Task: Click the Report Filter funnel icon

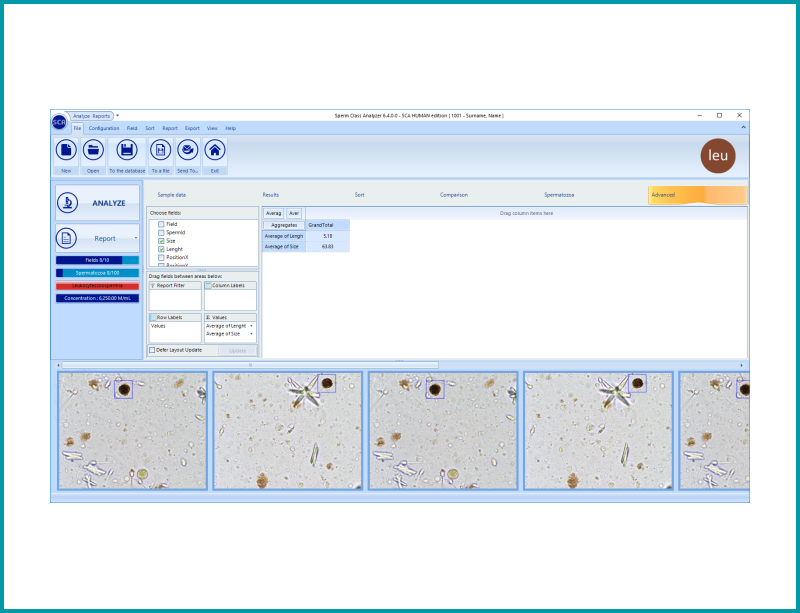Action: (x=153, y=286)
